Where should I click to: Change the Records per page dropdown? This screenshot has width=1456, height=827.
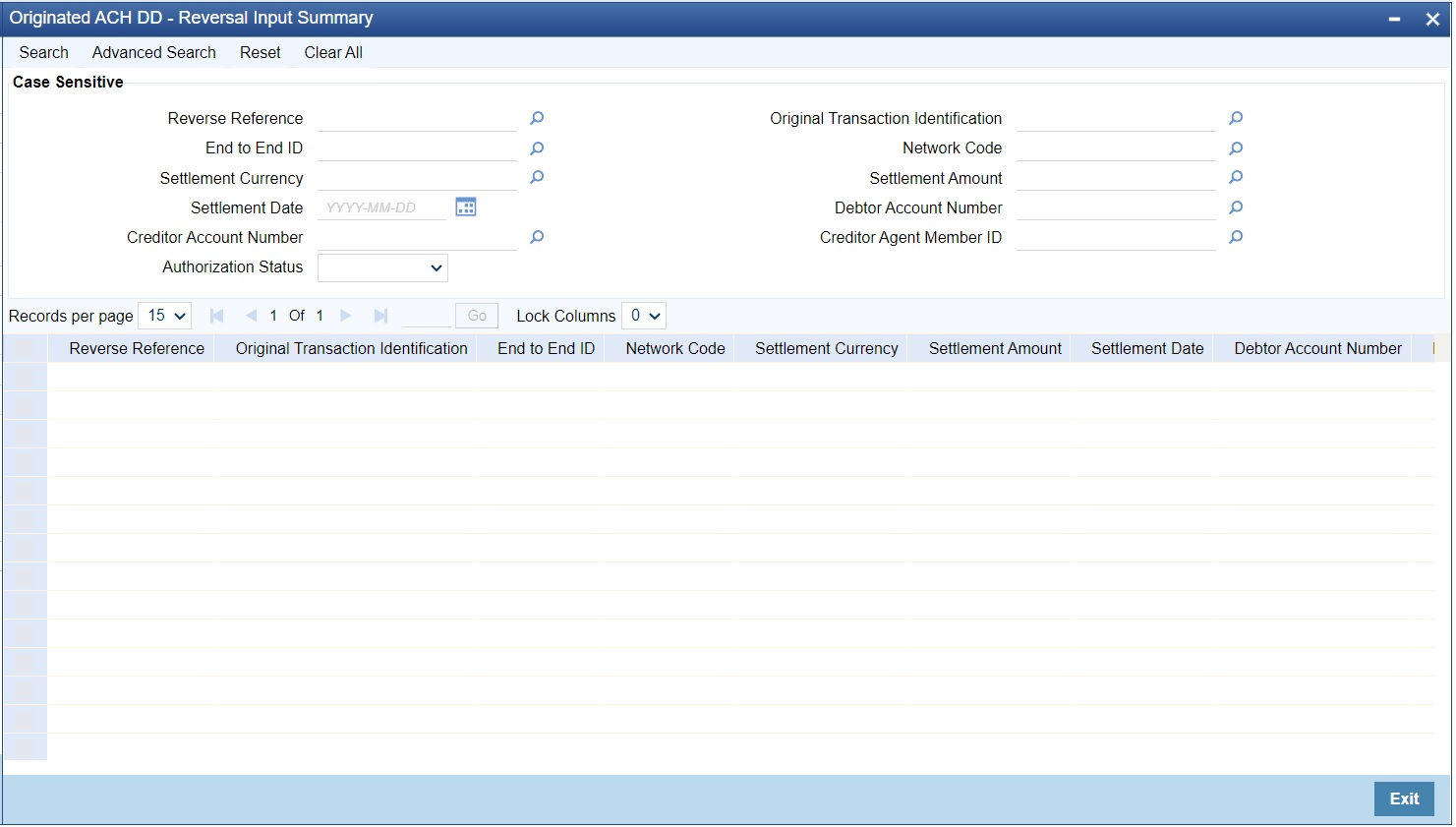pyautogui.click(x=165, y=316)
